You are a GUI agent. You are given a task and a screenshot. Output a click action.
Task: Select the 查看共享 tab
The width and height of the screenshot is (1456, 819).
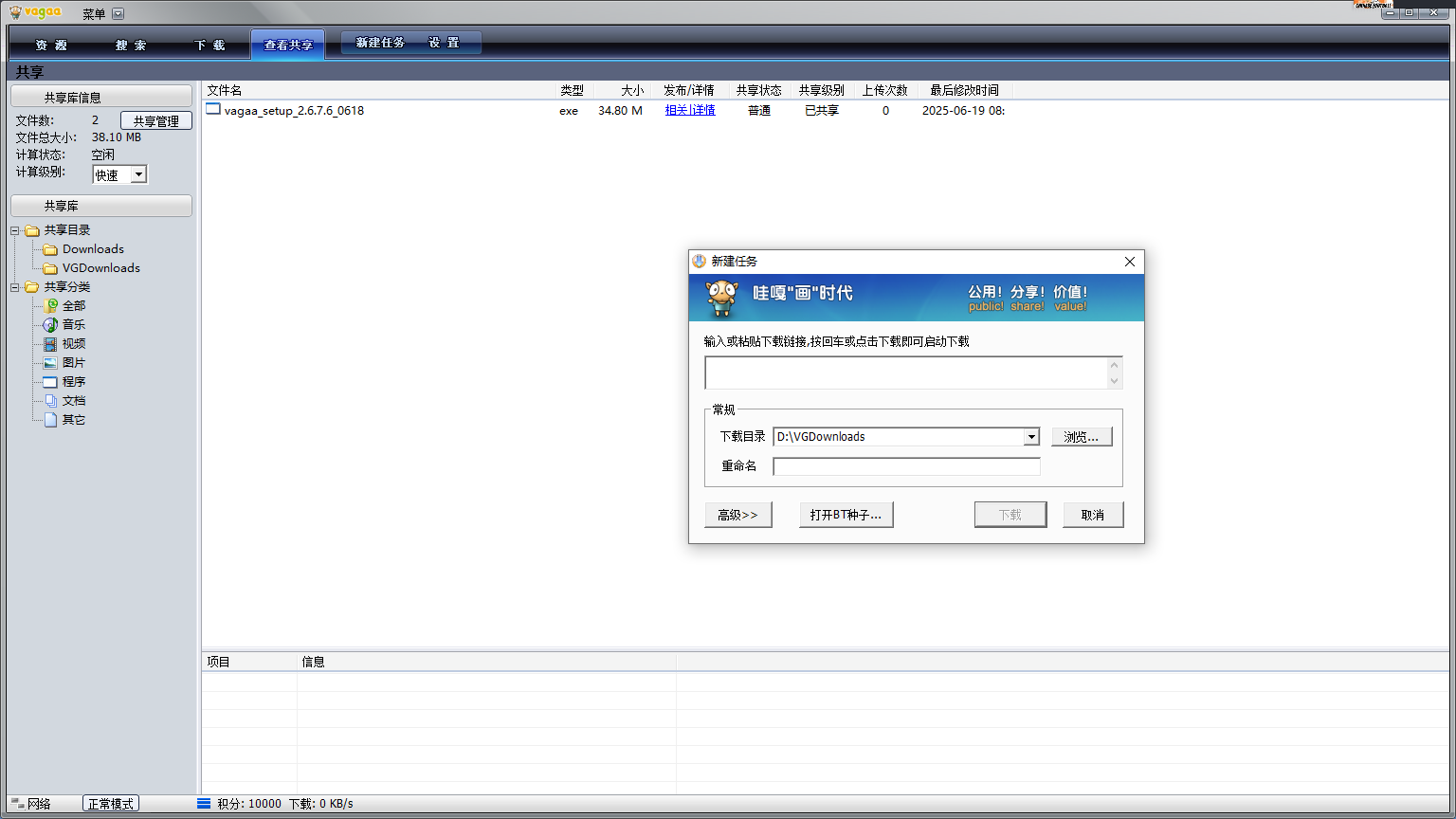pyautogui.click(x=288, y=45)
